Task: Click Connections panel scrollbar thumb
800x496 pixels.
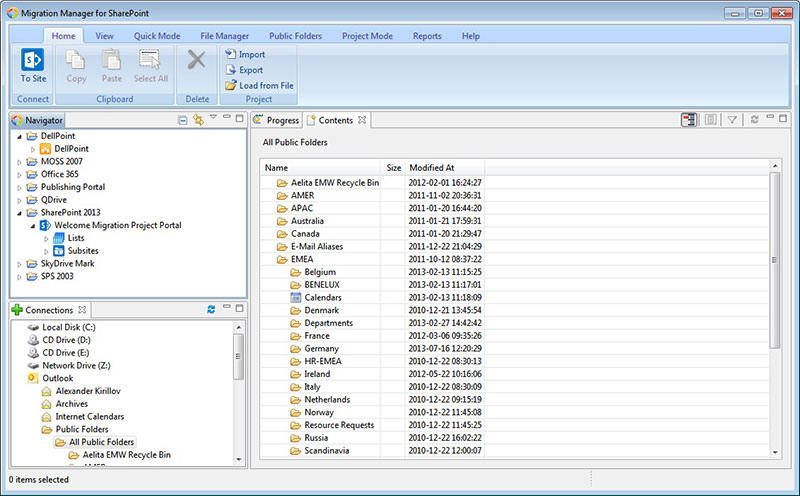Action: 238,356
